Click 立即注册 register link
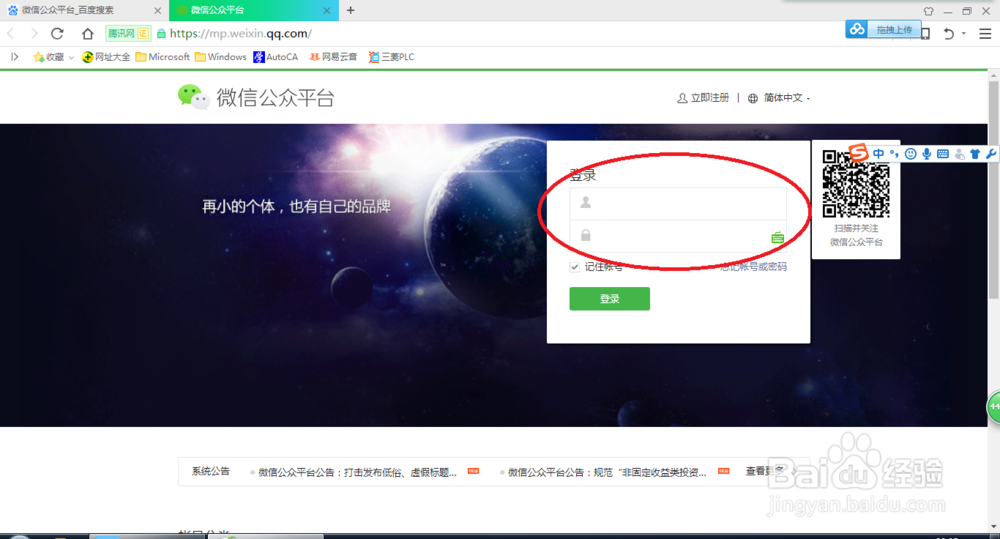Image resolution: width=1000 pixels, height=539 pixels. 703,98
